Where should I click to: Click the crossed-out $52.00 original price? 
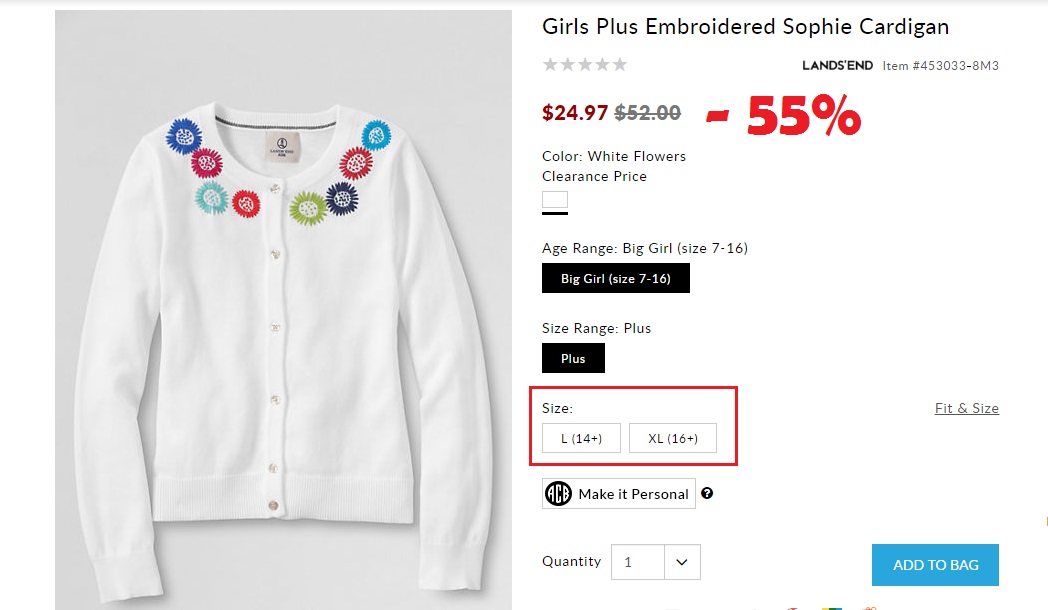pyautogui.click(x=647, y=113)
